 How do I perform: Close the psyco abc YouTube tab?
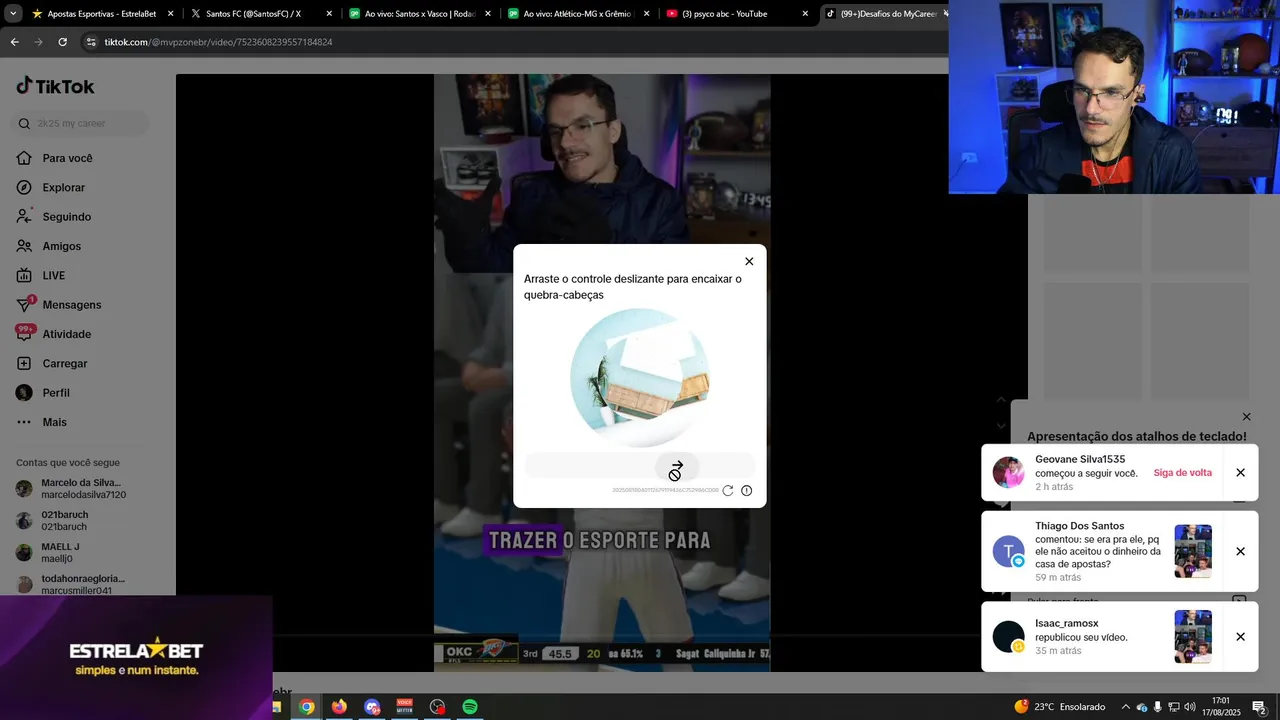tap(805, 14)
